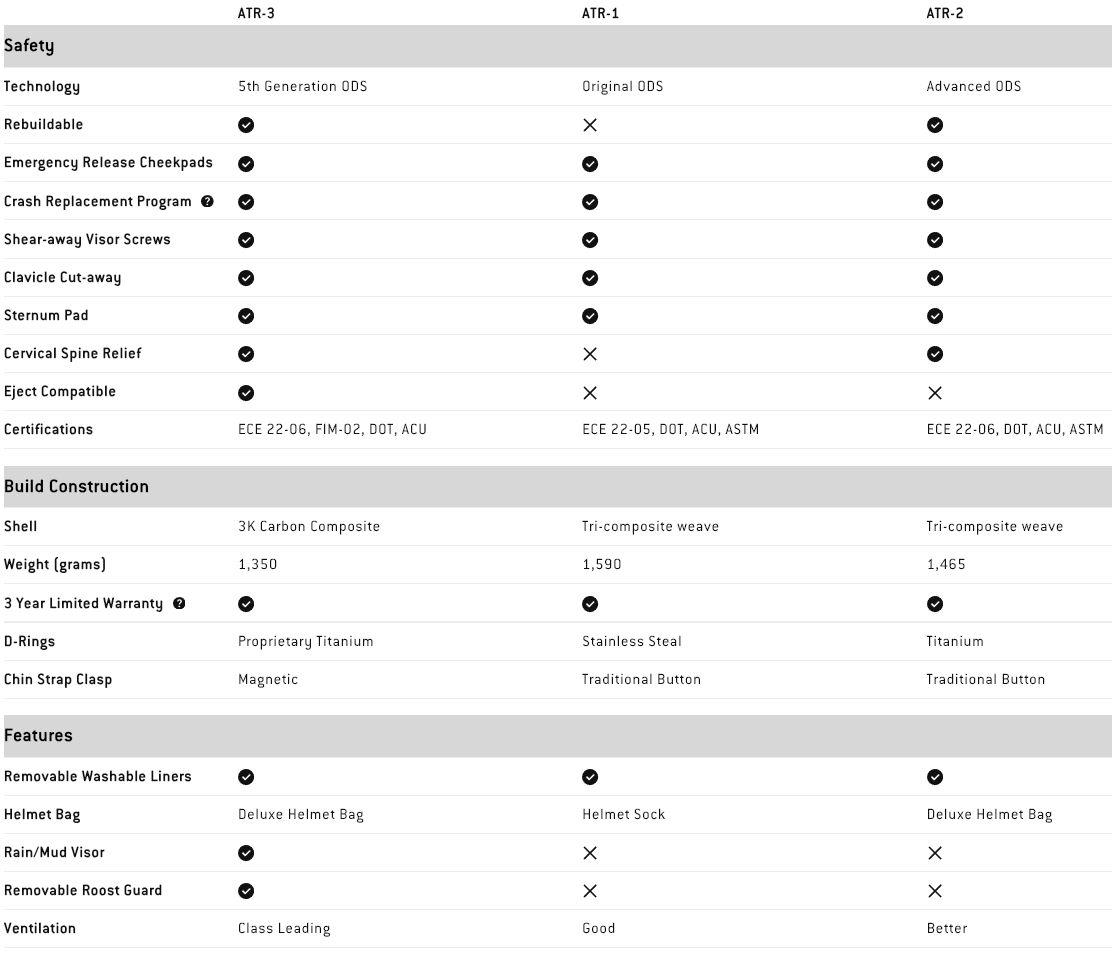
Task: Click ATR-3 Rain/Mud Visor checkmark
Action: (246, 853)
